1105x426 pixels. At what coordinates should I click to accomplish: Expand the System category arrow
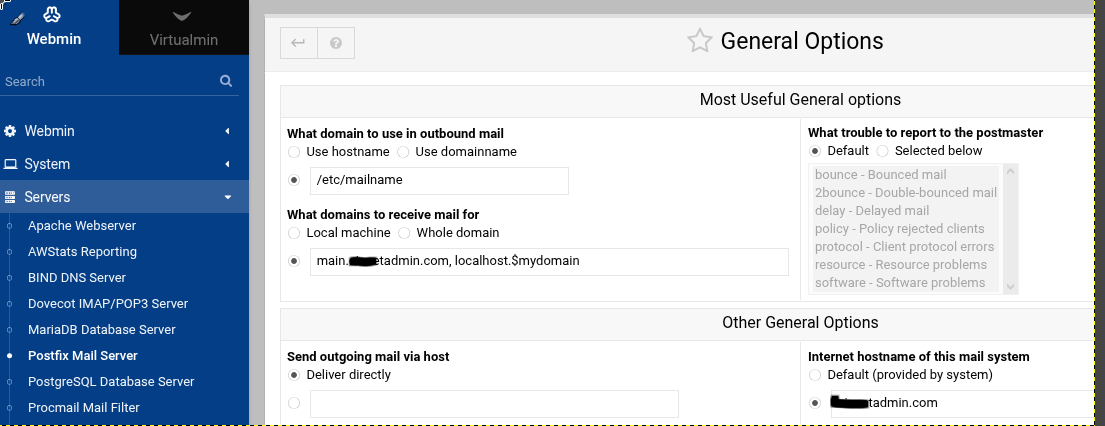click(227, 164)
